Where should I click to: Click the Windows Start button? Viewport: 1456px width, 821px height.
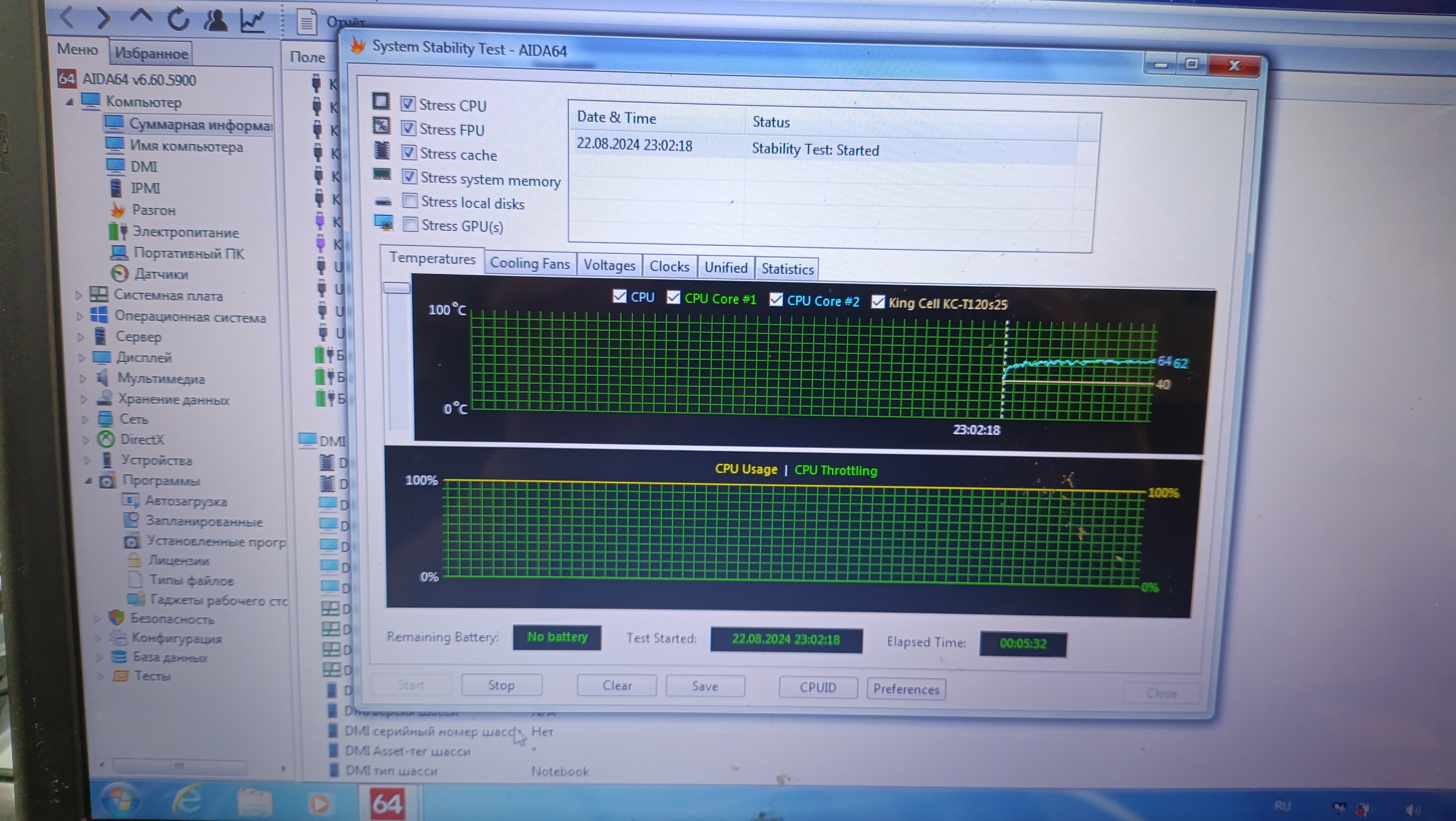coord(120,800)
